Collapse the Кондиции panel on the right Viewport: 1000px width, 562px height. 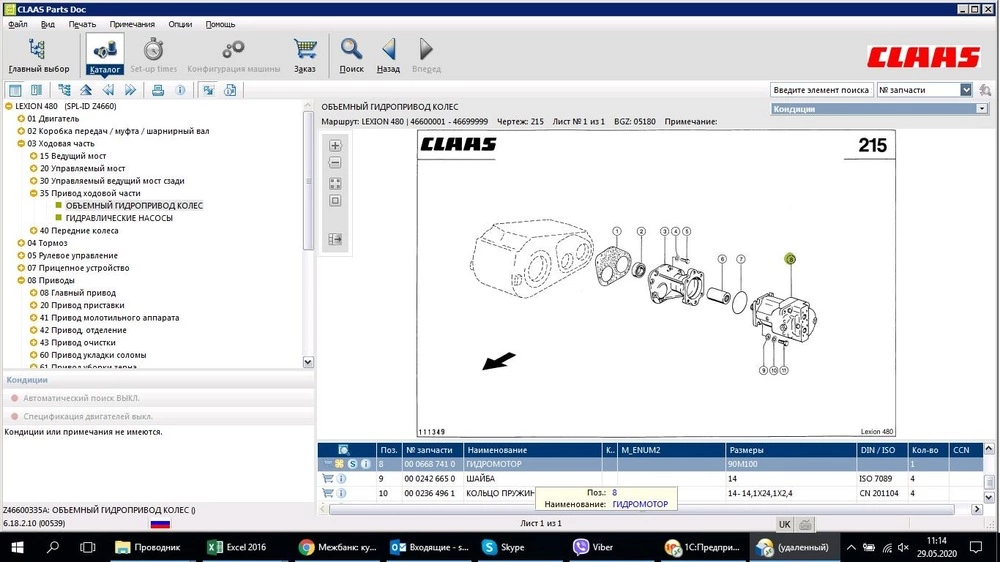pos(983,109)
